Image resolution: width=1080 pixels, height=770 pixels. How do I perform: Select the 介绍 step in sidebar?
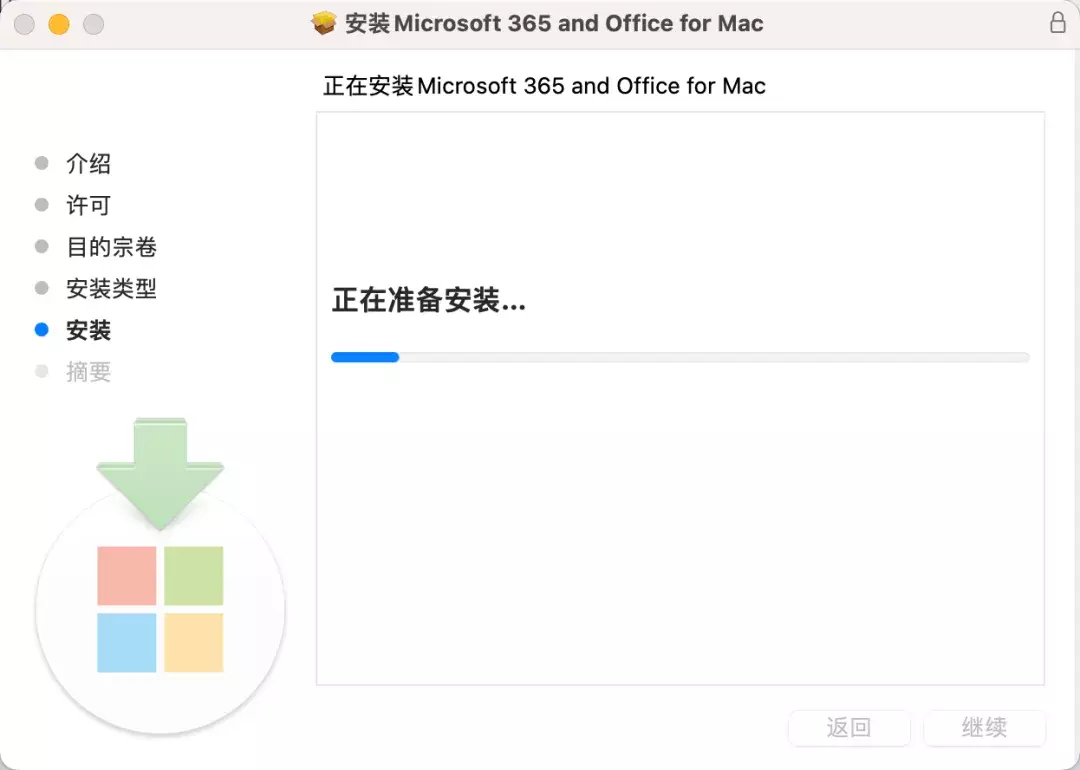point(88,163)
